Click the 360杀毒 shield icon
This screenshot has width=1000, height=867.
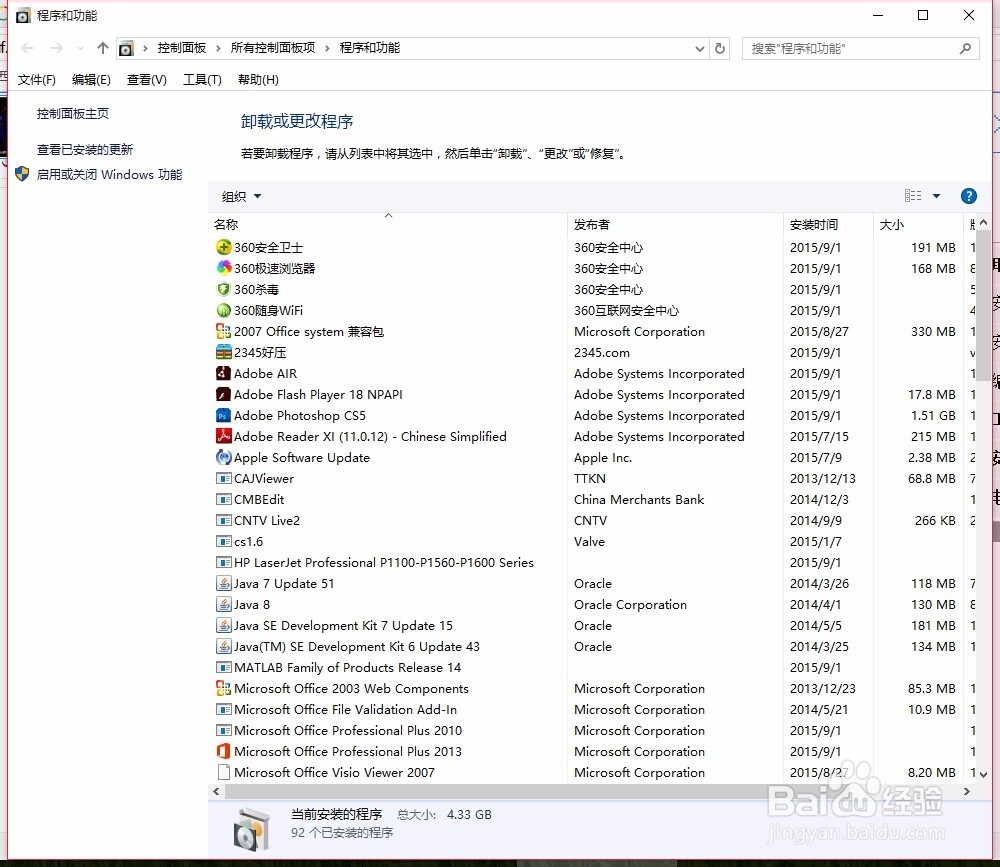(223, 289)
